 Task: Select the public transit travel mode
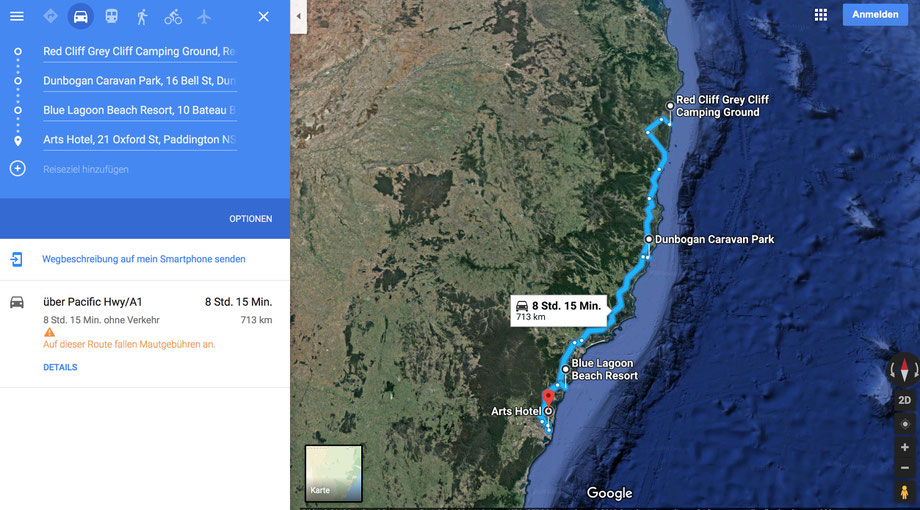point(111,16)
